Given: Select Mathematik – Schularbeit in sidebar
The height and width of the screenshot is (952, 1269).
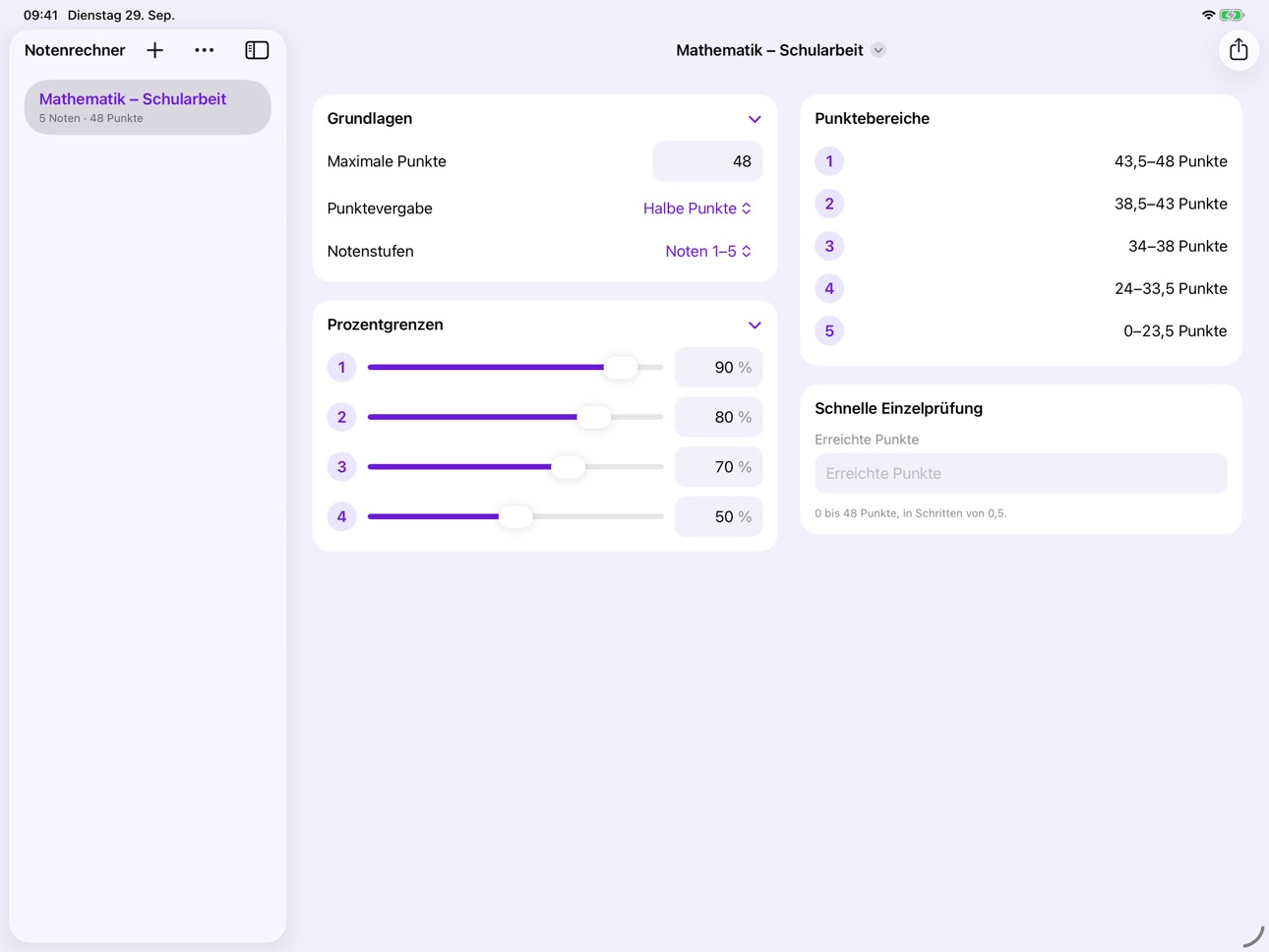Looking at the screenshot, I should [x=148, y=107].
